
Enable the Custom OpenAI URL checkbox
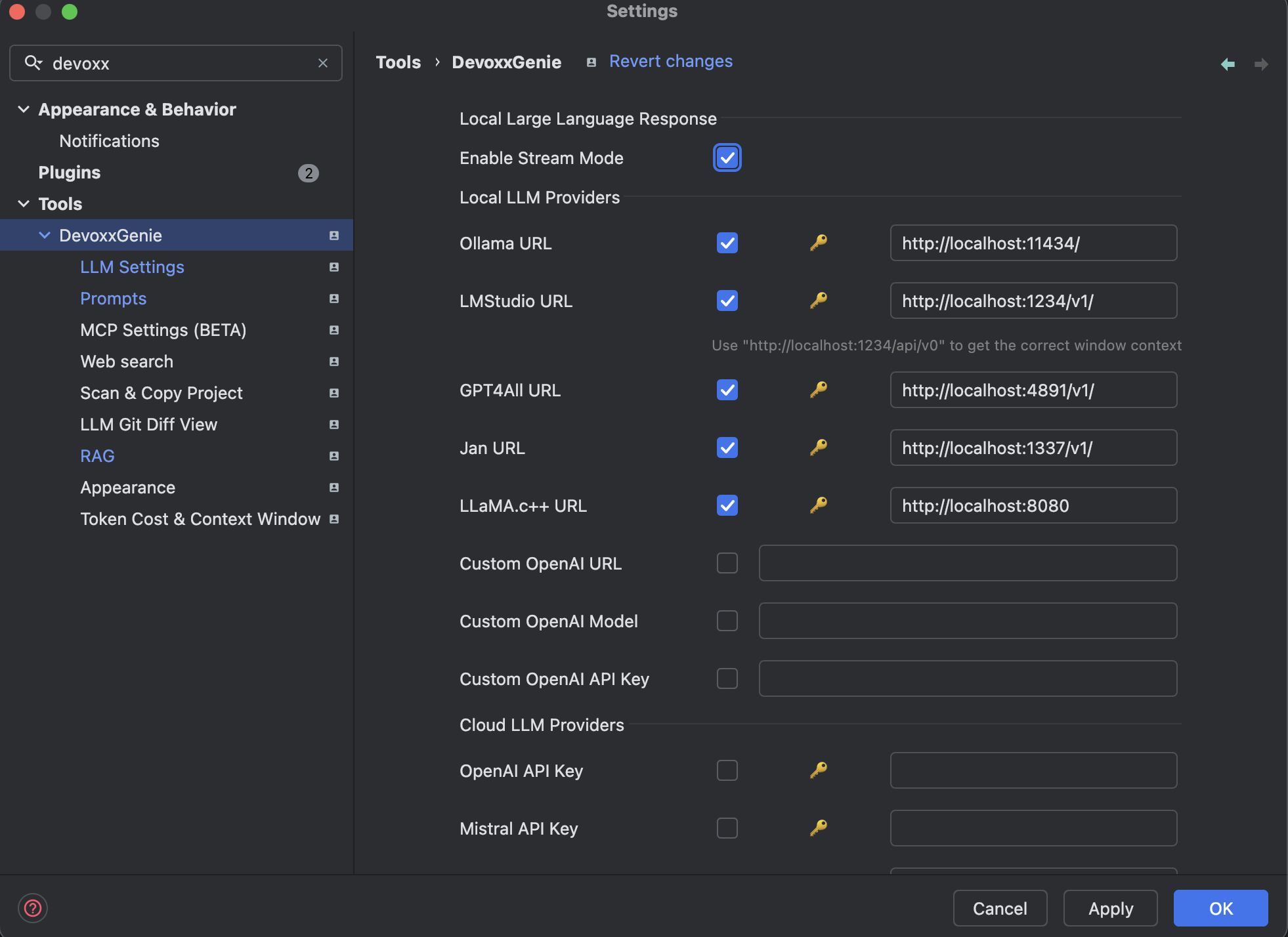pyautogui.click(x=727, y=563)
